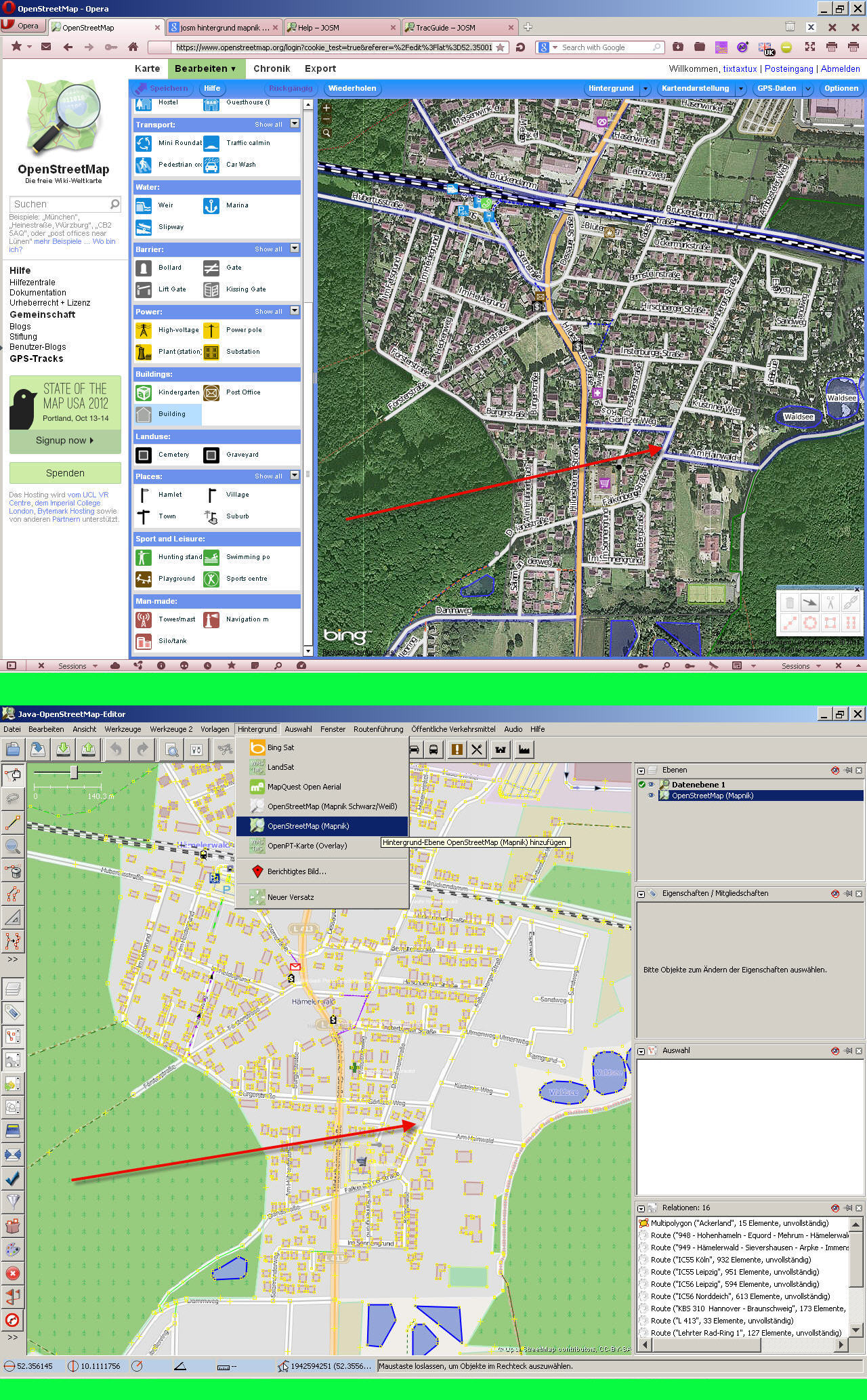Image resolution: width=867 pixels, height=1400 pixels.
Task: Collapse the Ebenen panel
Action: pyautogui.click(x=641, y=770)
